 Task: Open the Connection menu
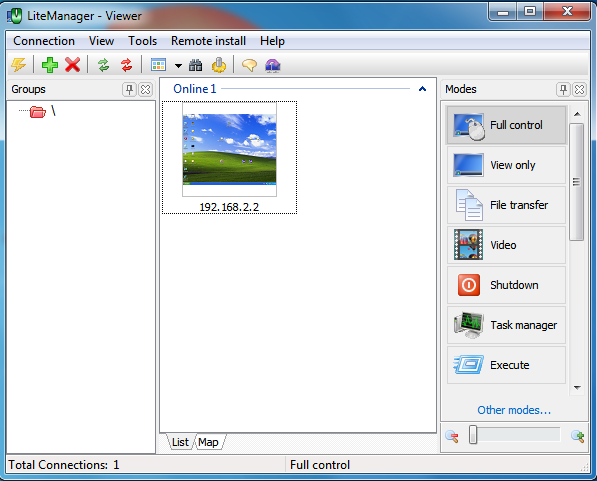pyautogui.click(x=44, y=41)
